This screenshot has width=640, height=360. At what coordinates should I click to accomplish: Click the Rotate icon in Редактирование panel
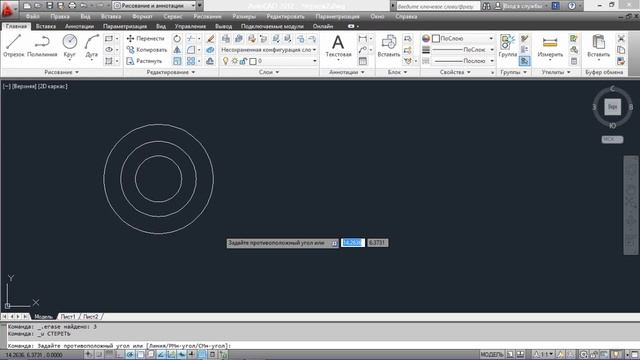[x=177, y=38]
